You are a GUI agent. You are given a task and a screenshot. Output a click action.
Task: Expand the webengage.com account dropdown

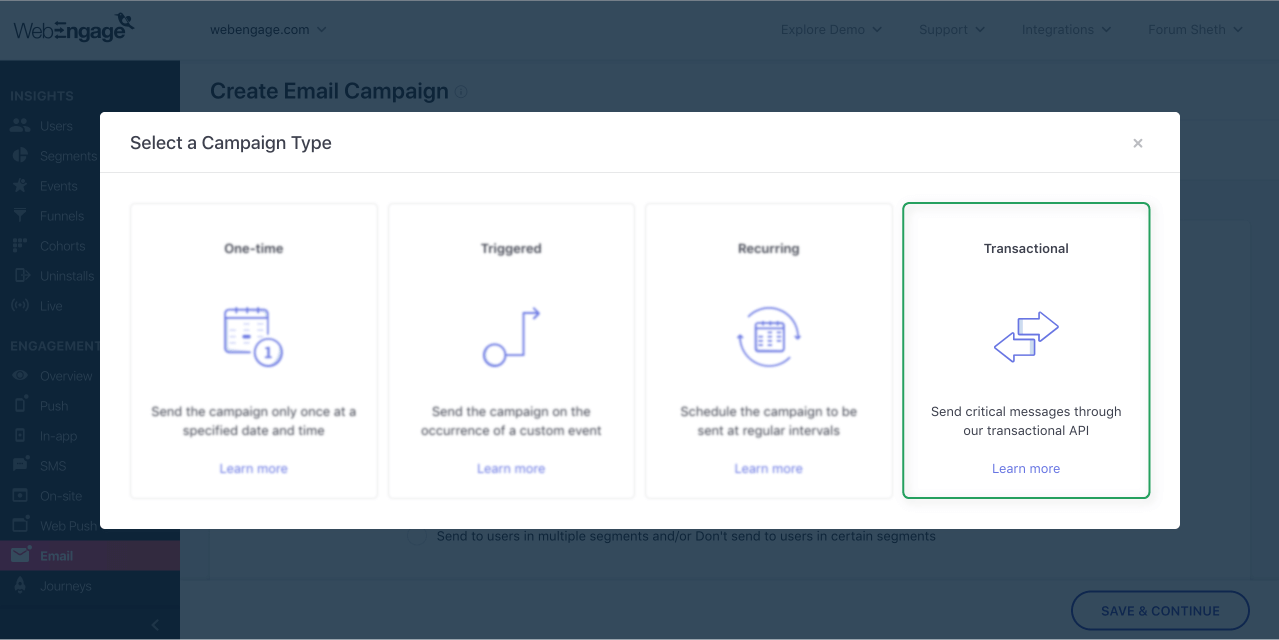pyautogui.click(x=268, y=29)
